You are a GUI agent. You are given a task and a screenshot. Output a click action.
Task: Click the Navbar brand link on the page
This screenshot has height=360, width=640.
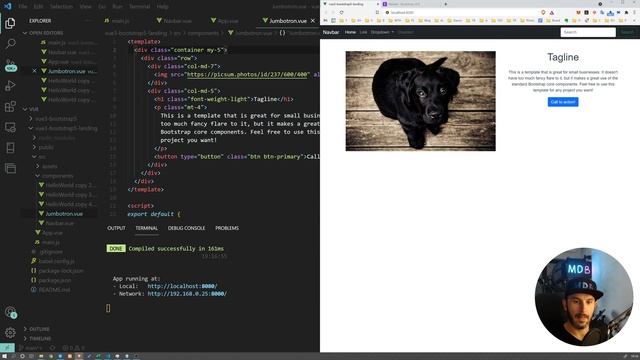click(x=331, y=32)
